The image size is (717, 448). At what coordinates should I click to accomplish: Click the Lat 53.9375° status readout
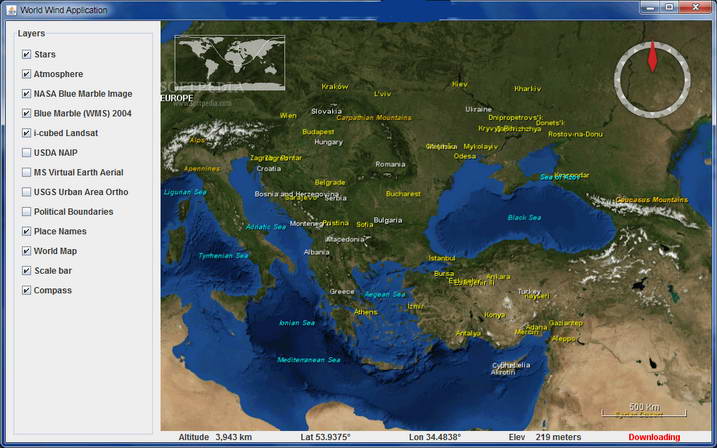pos(325,437)
